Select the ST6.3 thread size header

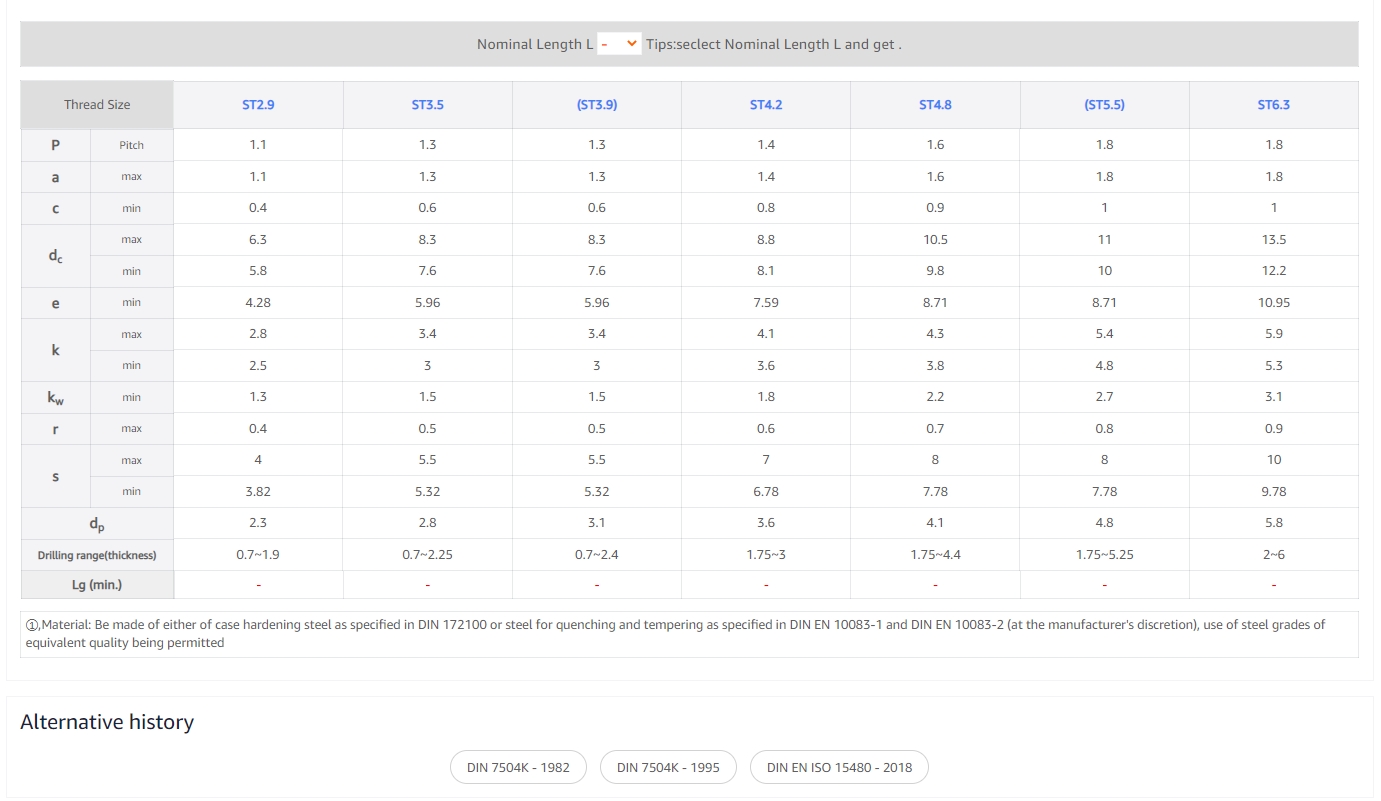tap(1273, 105)
